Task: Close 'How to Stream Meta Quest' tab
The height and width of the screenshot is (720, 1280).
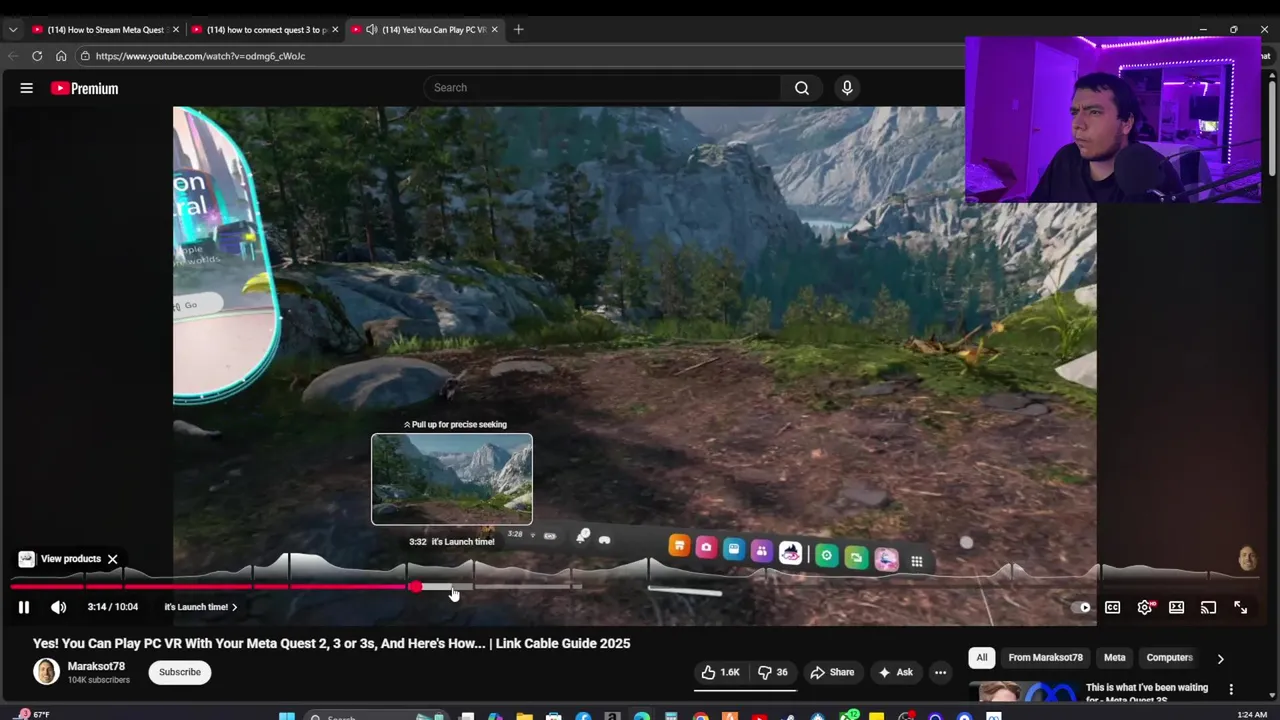Action: tap(175, 30)
